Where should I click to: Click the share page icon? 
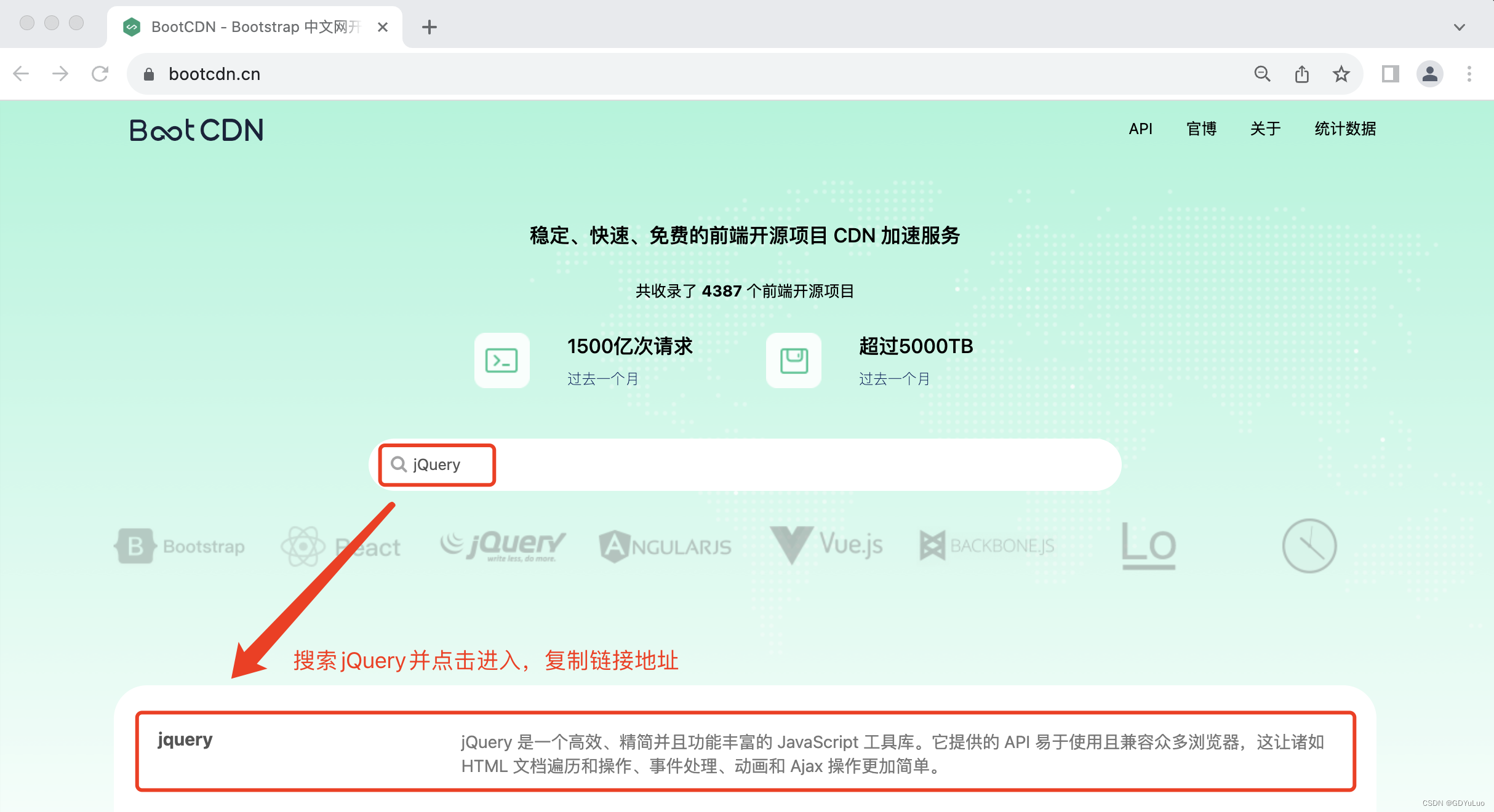(1301, 74)
